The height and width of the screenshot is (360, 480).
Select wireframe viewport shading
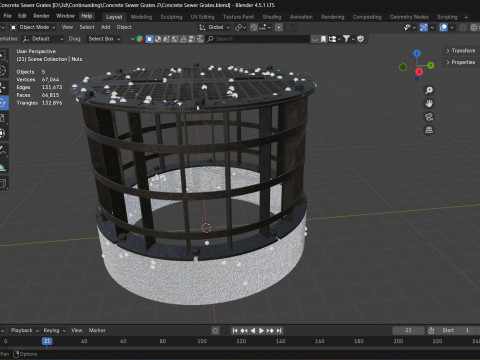click(x=474, y=27)
